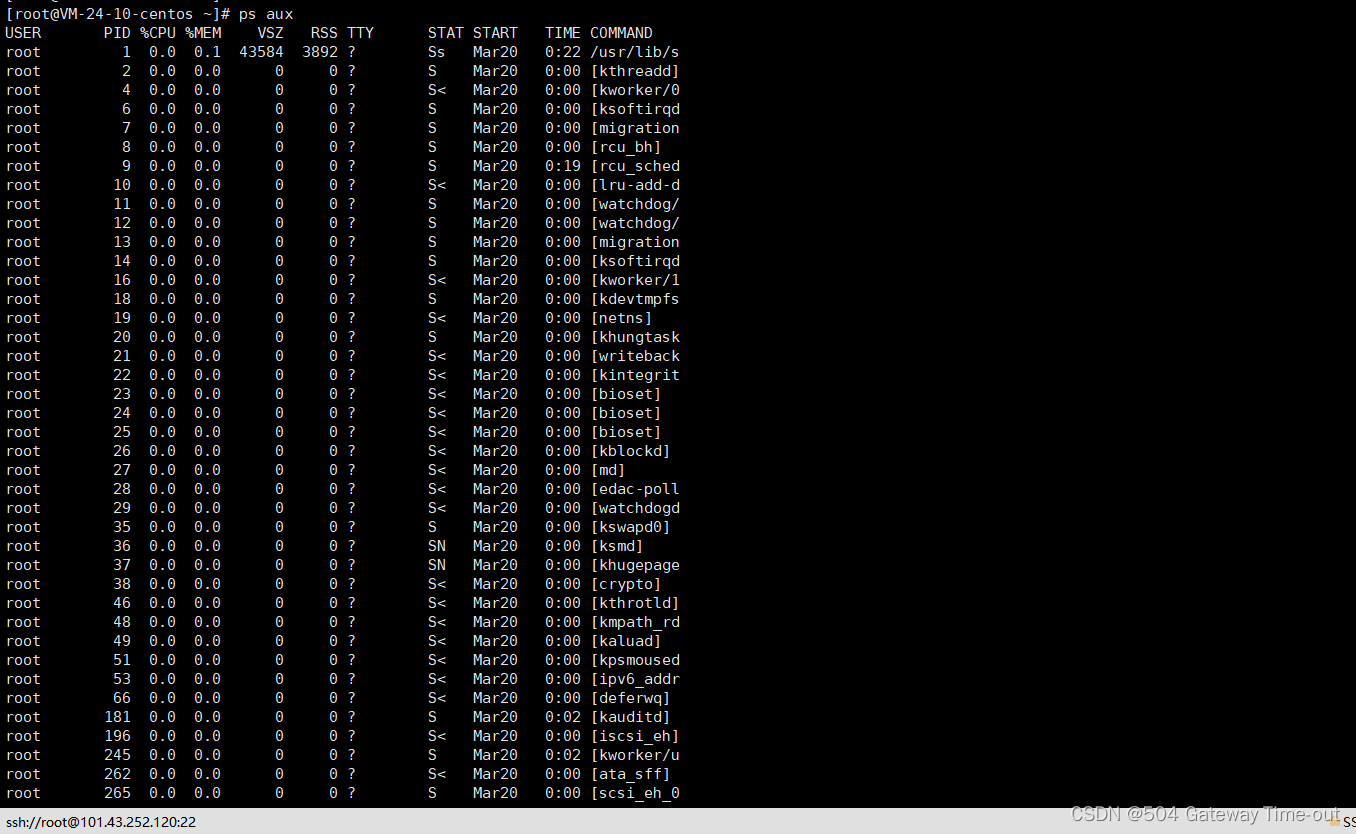Image resolution: width=1356 pixels, height=834 pixels.
Task: Click the RSS column header
Action: point(324,33)
